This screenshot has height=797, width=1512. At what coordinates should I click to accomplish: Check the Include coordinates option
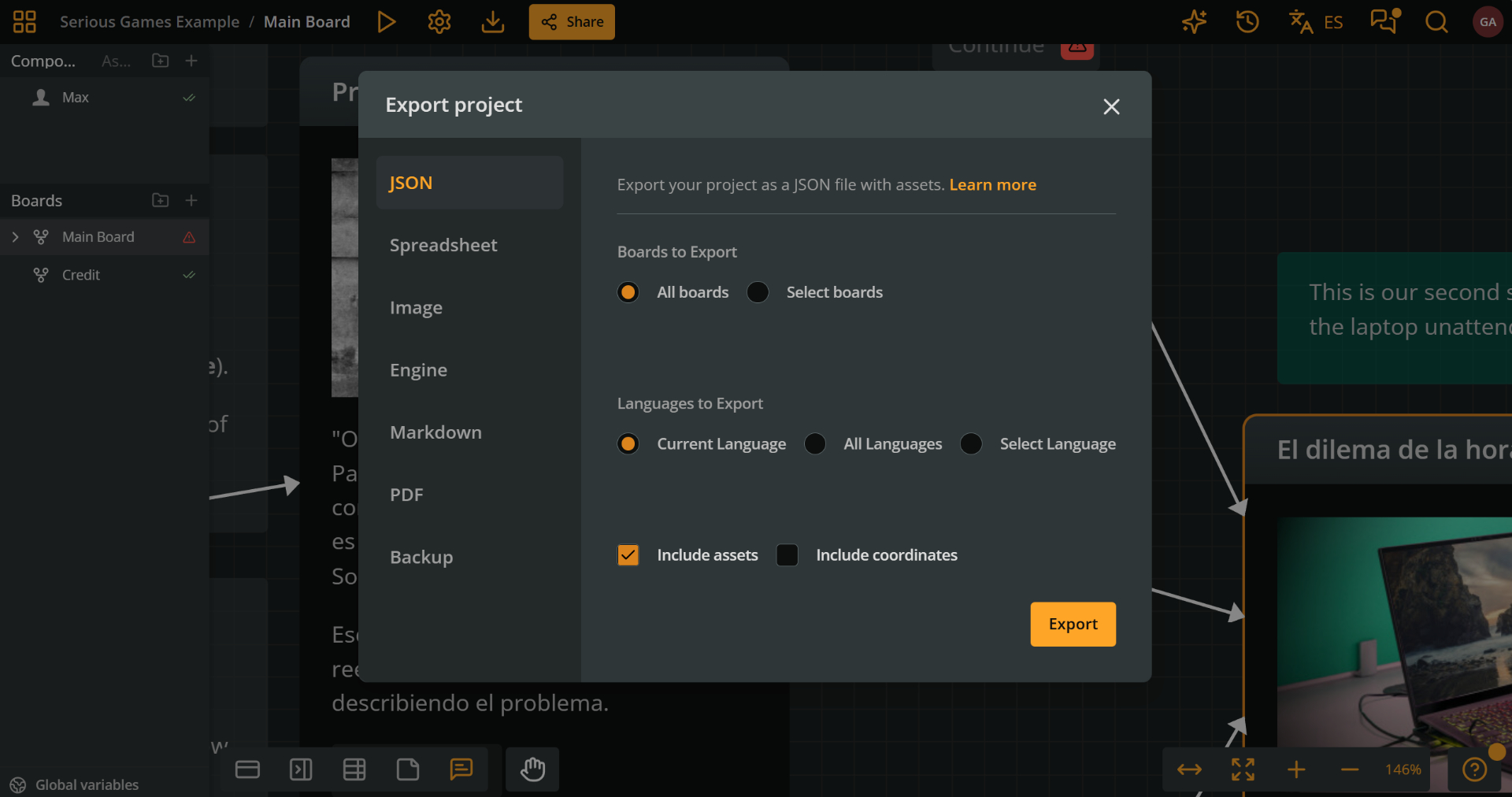(x=787, y=554)
